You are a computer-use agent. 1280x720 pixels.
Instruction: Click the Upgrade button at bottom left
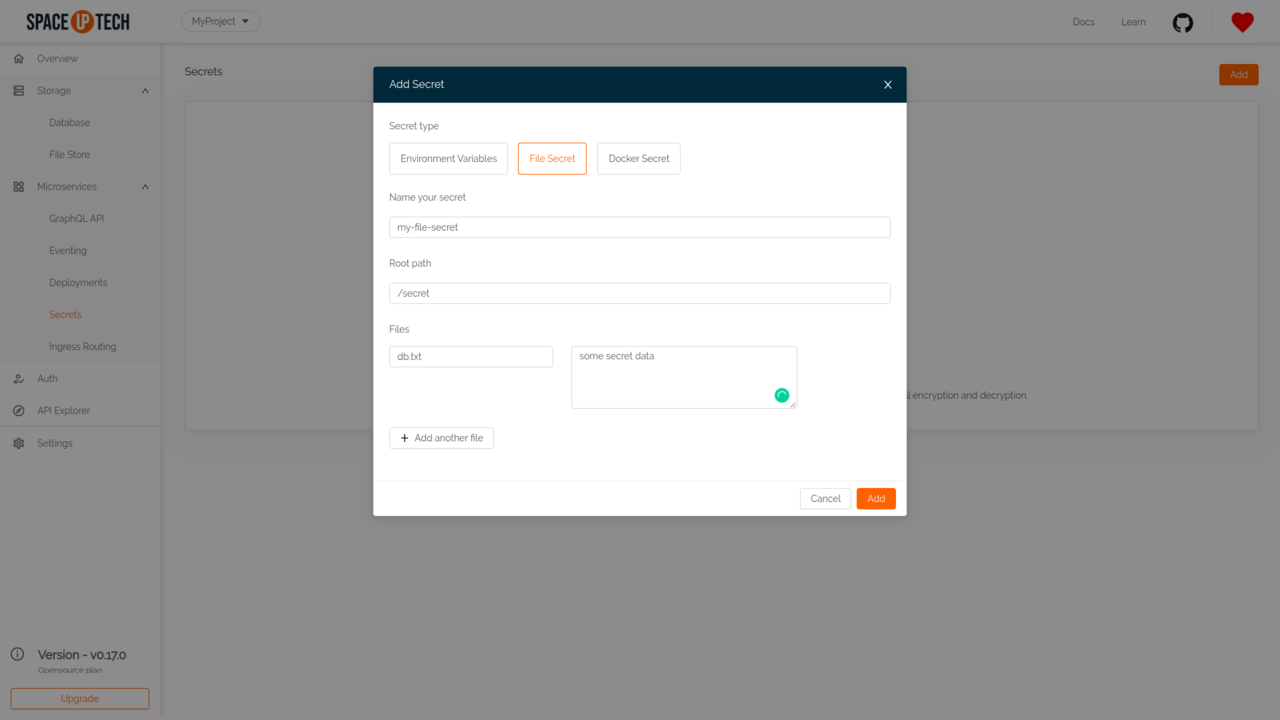point(79,698)
